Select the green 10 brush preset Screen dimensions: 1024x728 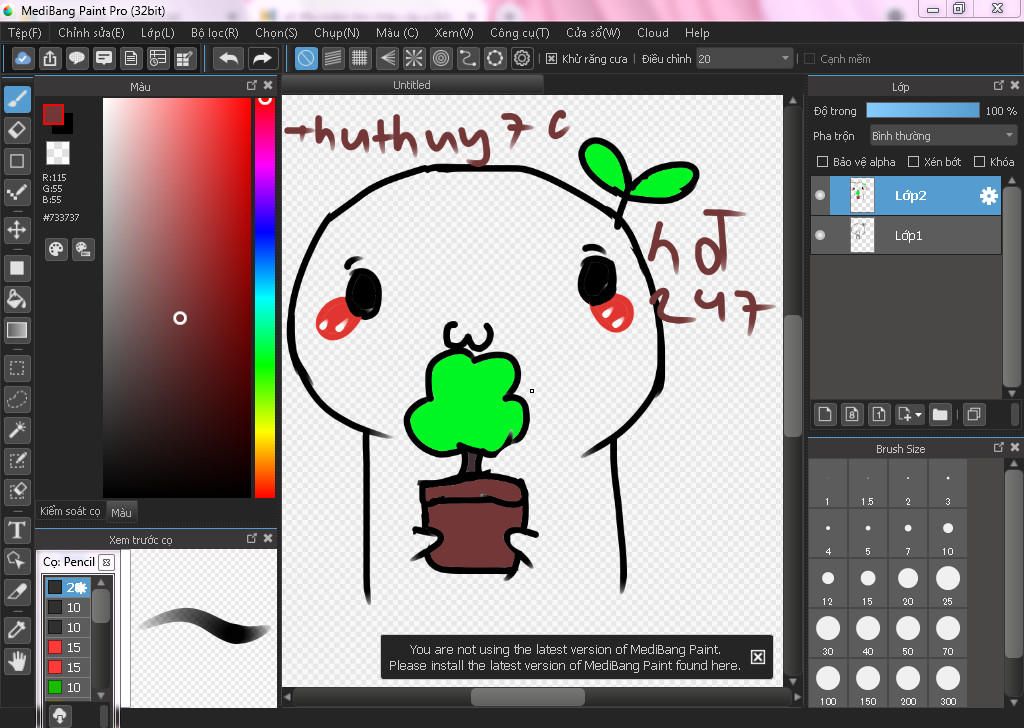click(67, 687)
